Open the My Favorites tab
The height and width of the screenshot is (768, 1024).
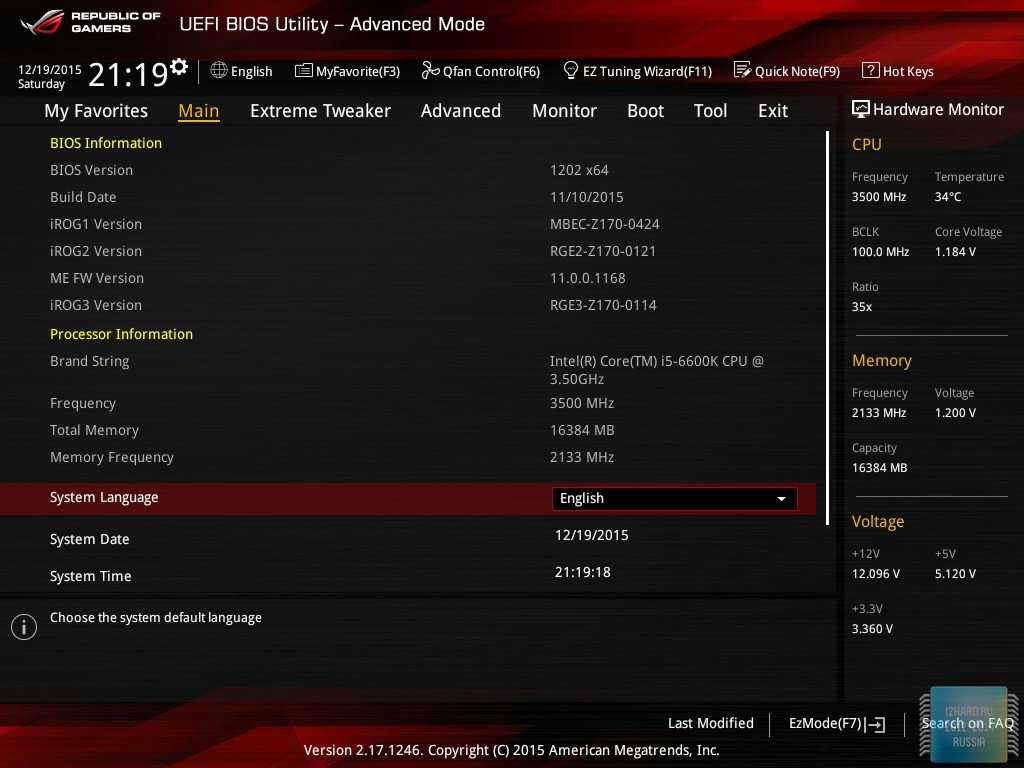pos(96,111)
